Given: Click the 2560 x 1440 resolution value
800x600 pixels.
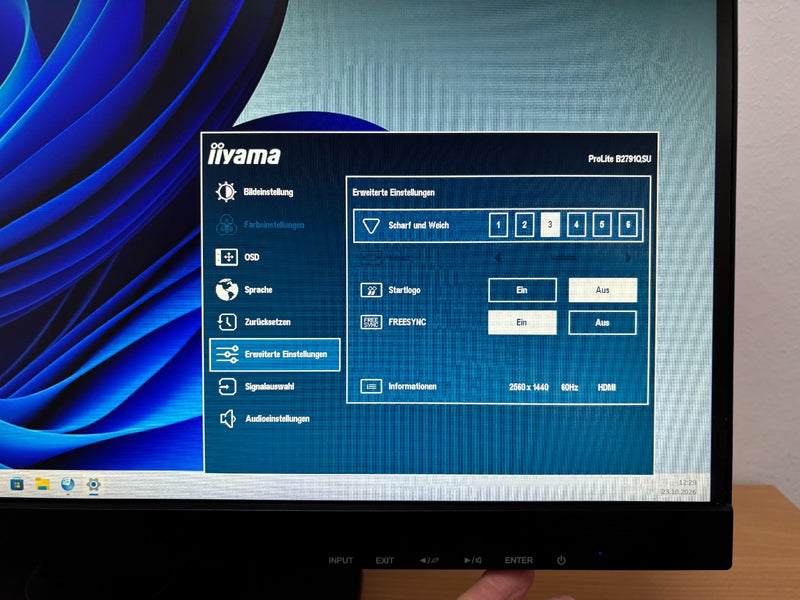Looking at the screenshot, I should tap(529, 387).
